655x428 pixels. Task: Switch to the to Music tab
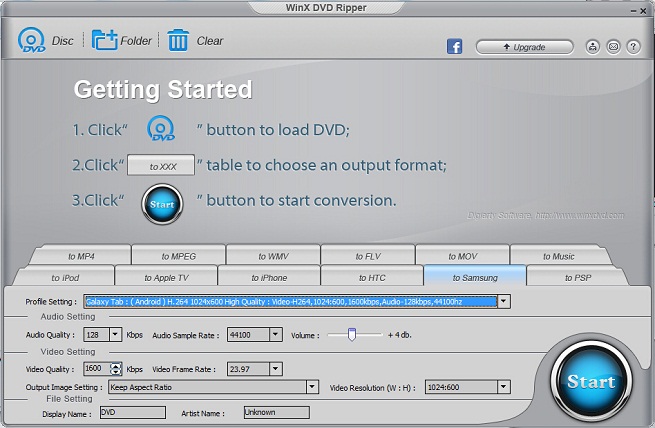pos(559,256)
